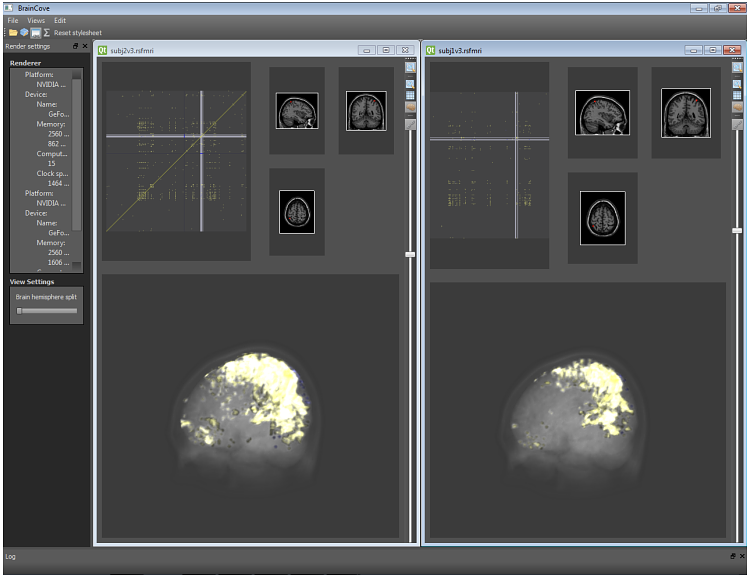Click the link icon in subj1v3 window
748x578 pixels.
(737, 124)
